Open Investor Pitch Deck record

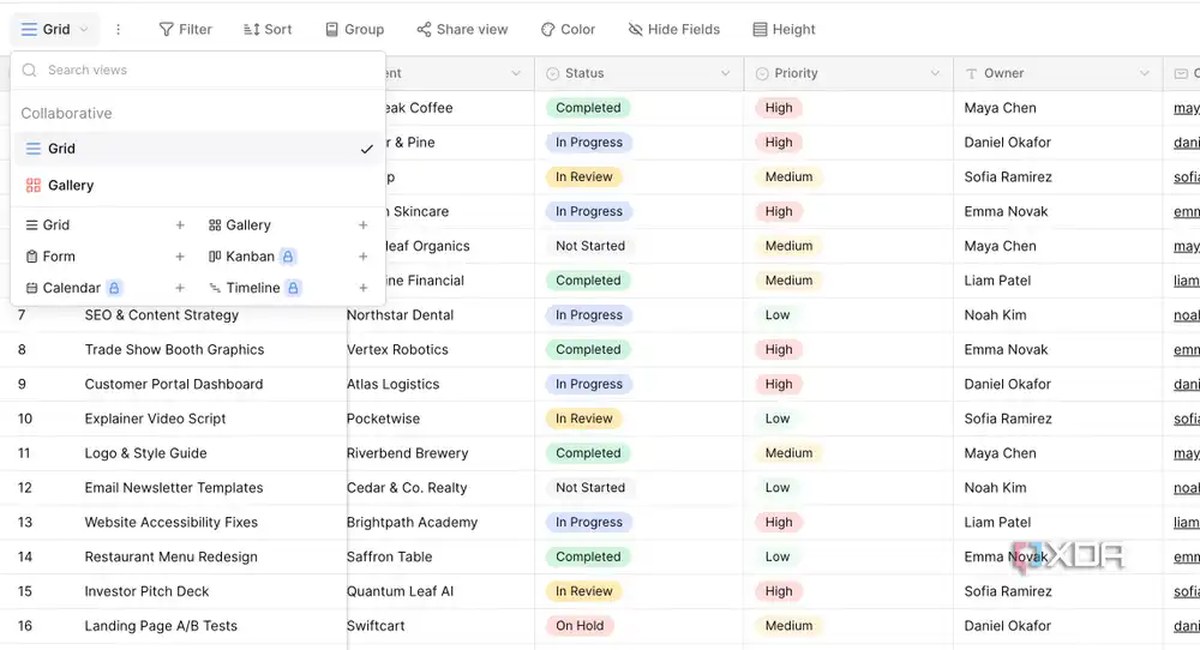(x=147, y=591)
